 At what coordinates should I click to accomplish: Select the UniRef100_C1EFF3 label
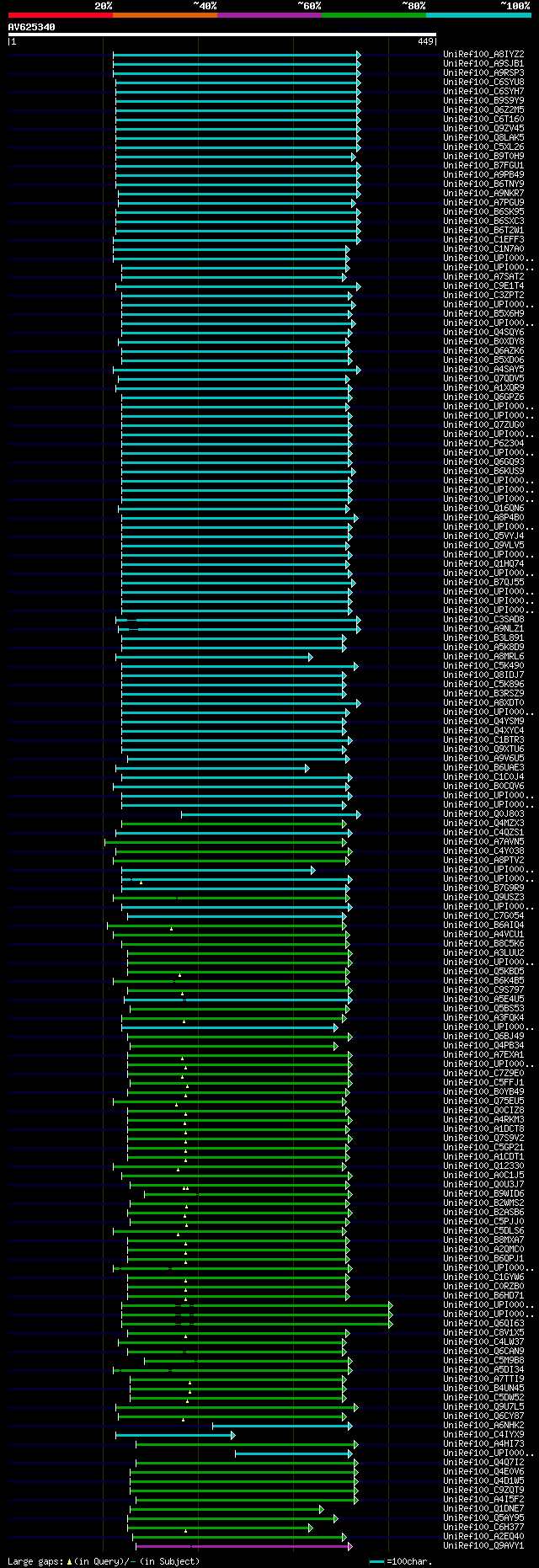483,239
